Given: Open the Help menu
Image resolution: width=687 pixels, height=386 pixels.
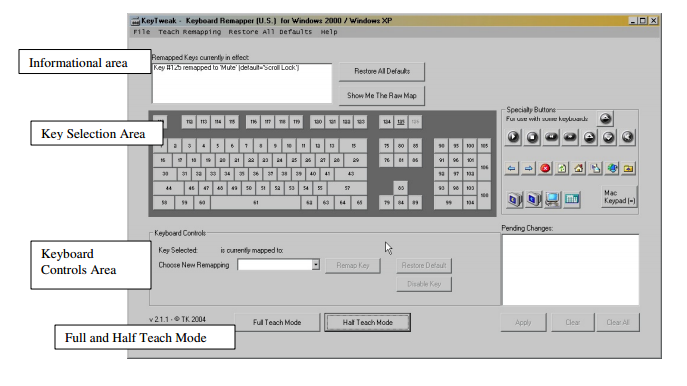Looking at the screenshot, I should pyautogui.click(x=329, y=32).
